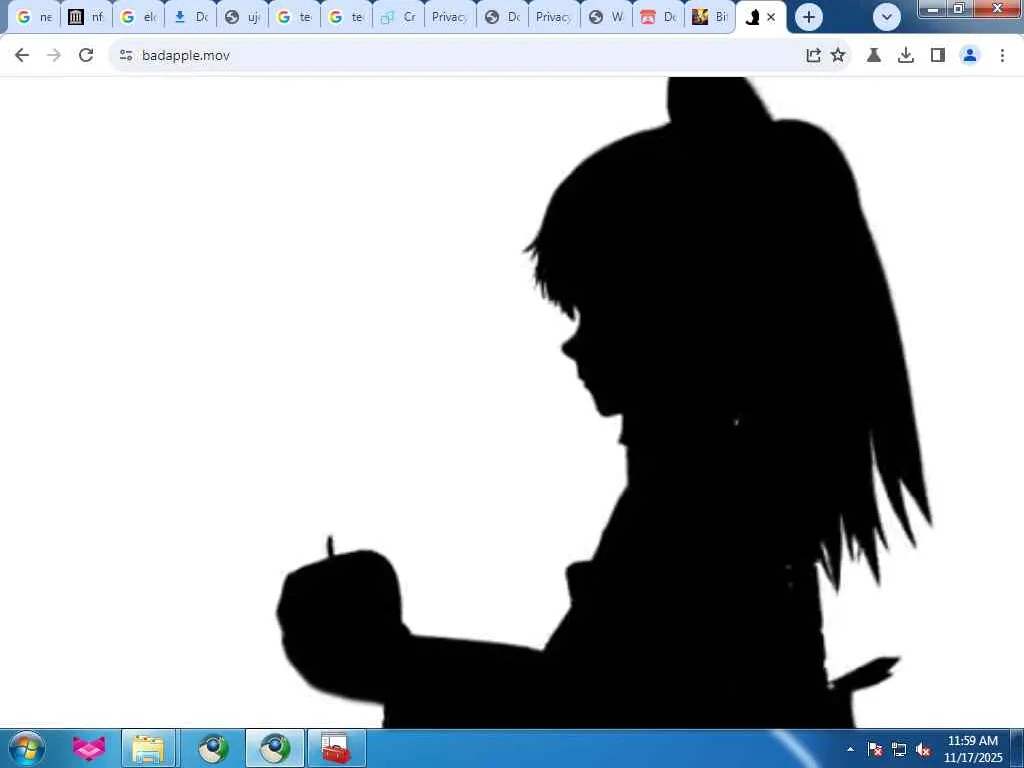Switch to the Google 'ne' tab
Viewport: 1024px width, 768px height.
pos(34,17)
